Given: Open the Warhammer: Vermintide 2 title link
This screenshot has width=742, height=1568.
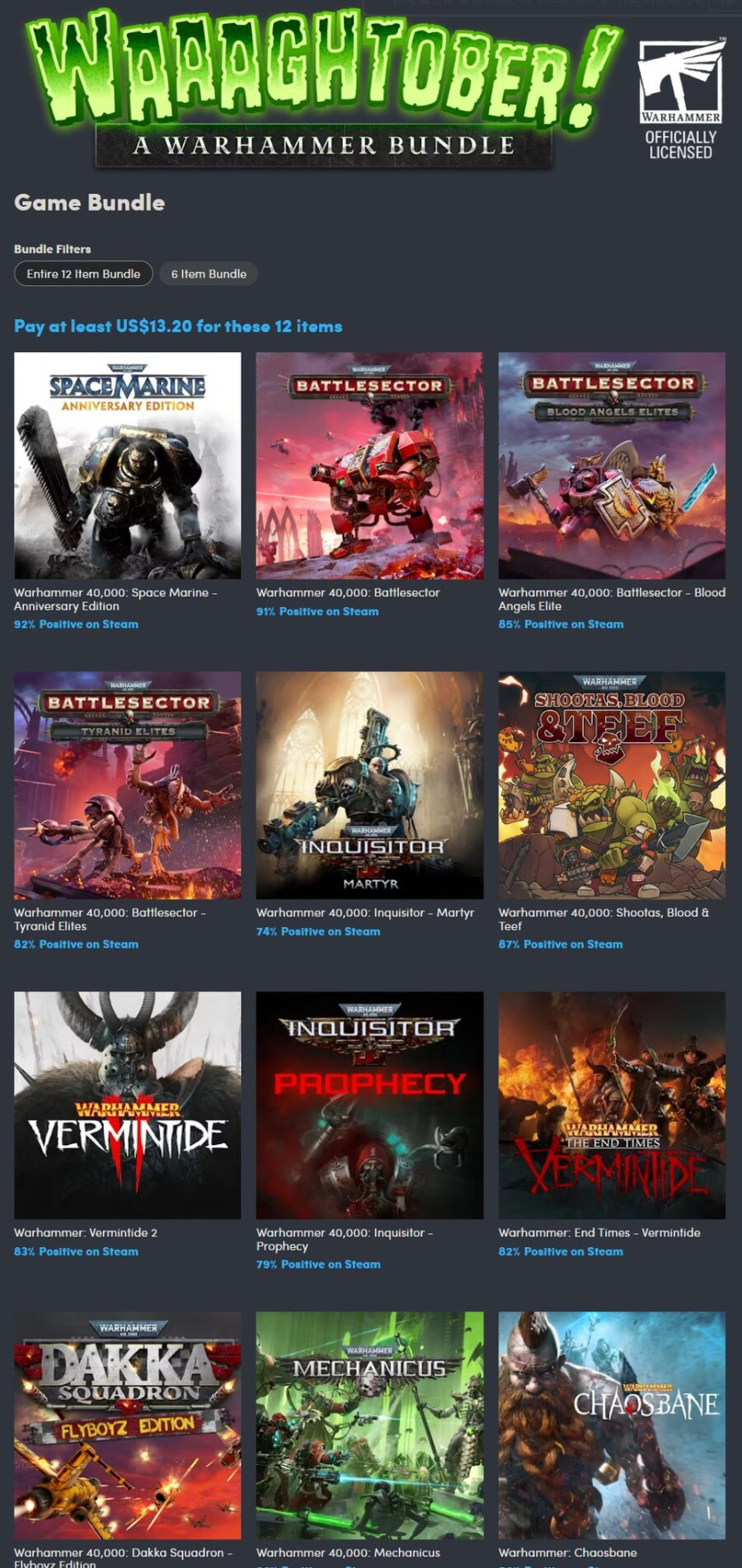Looking at the screenshot, I should click(x=85, y=1233).
